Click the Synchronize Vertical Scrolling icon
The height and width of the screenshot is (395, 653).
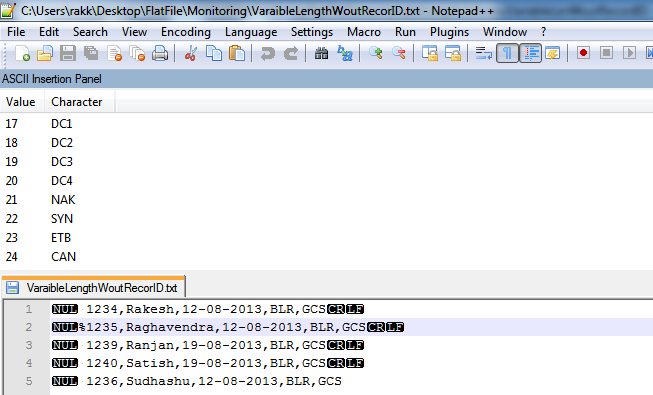[430, 53]
